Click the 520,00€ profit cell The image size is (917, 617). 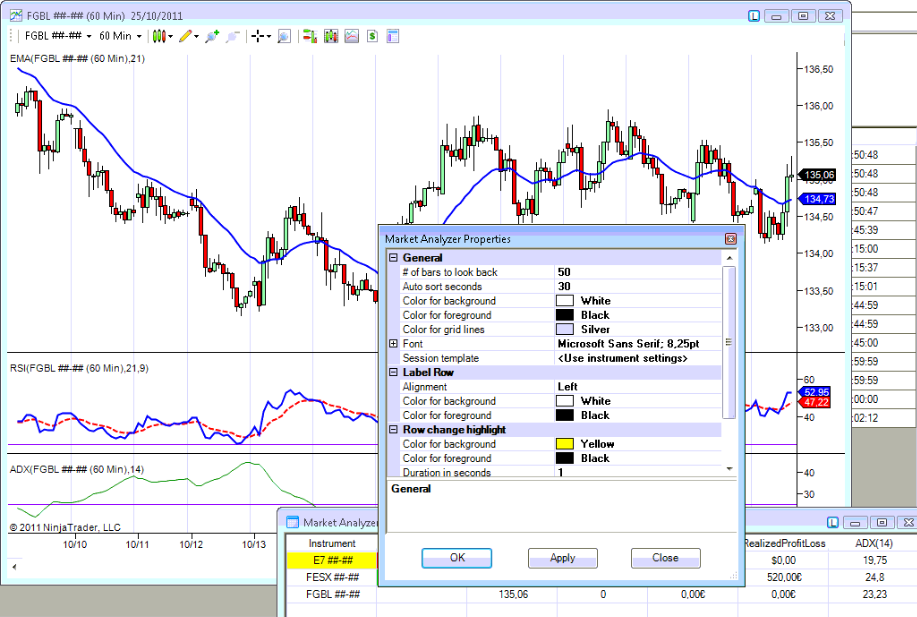(784, 577)
